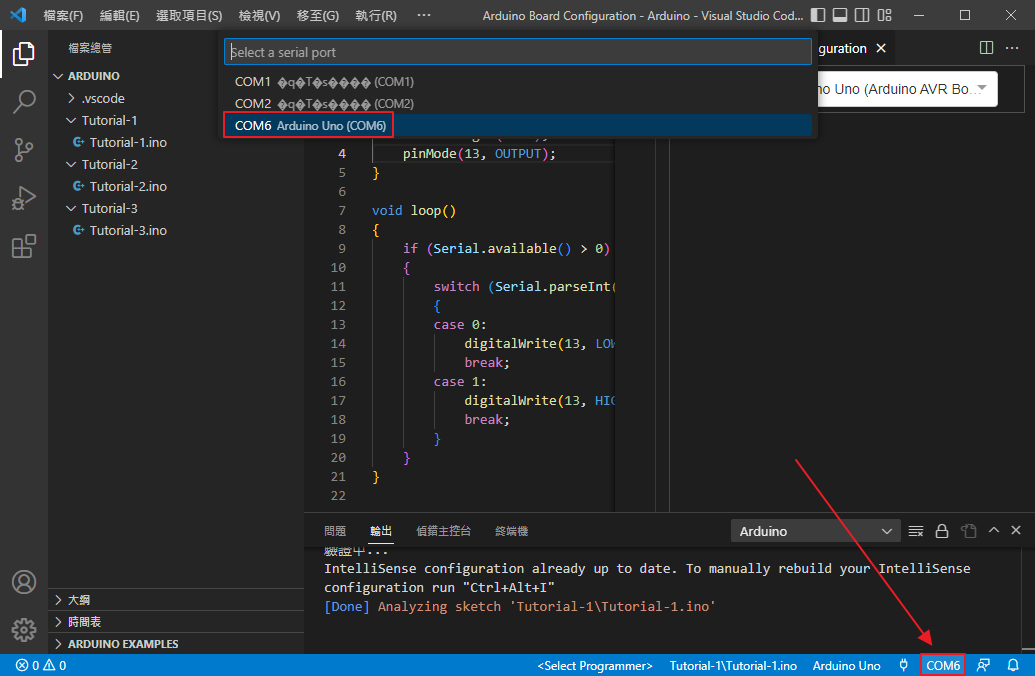This screenshot has height=676, width=1035.
Task: Open the 檢視(V) menu
Action: 259,16
